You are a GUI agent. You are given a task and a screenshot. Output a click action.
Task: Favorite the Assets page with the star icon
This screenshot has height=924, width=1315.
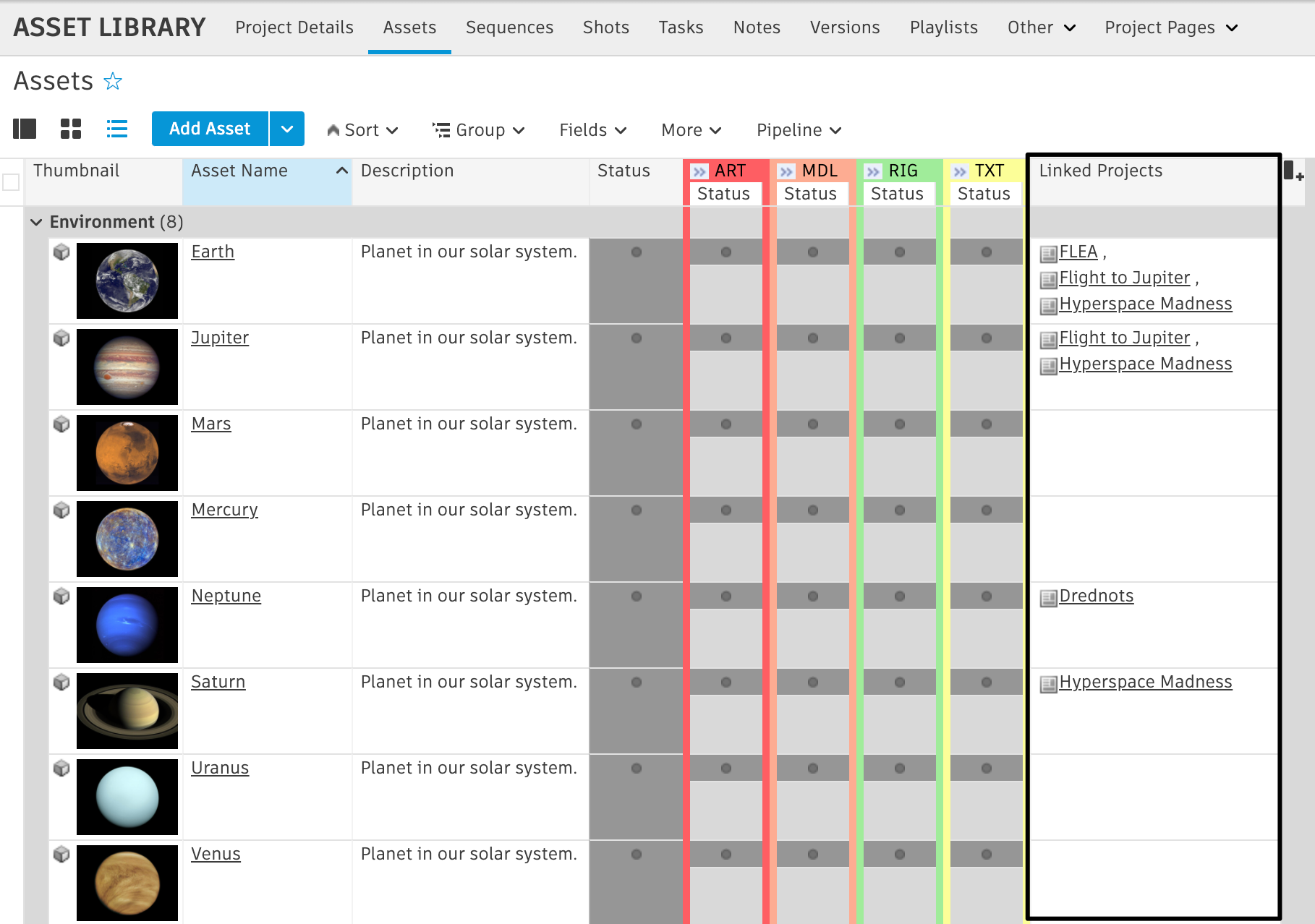click(113, 81)
